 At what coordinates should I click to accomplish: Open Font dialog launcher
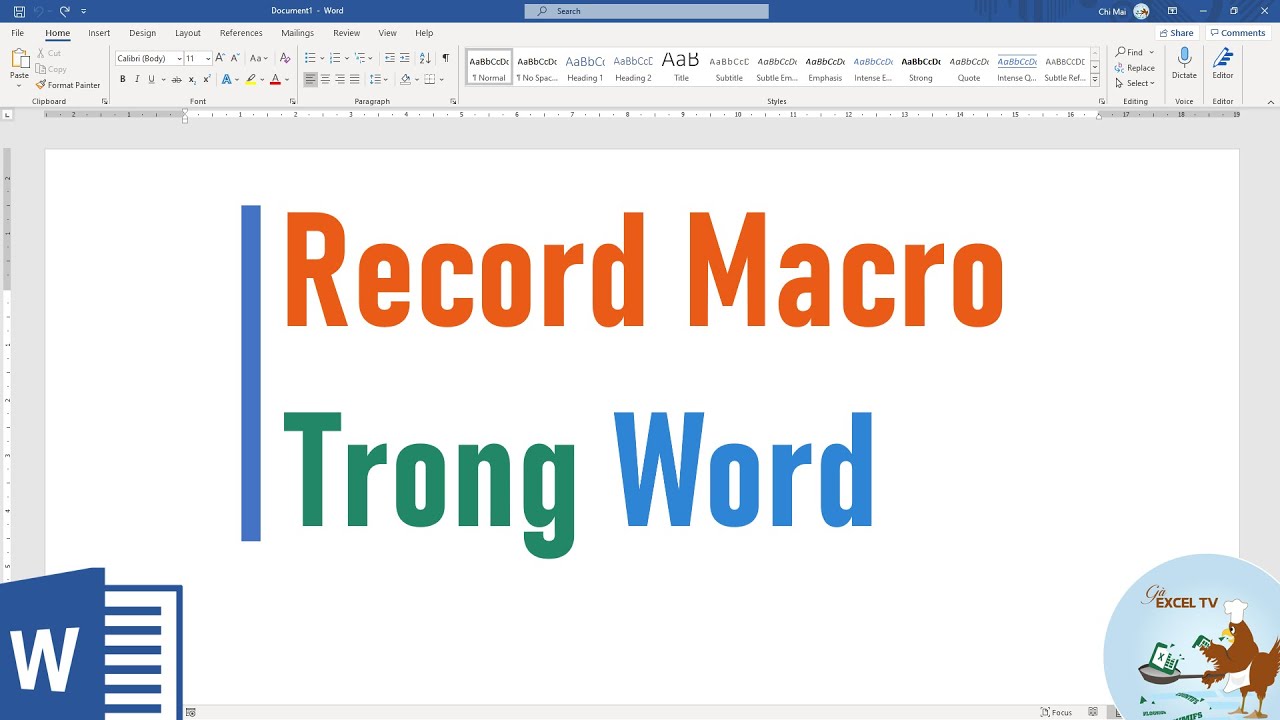[293, 101]
